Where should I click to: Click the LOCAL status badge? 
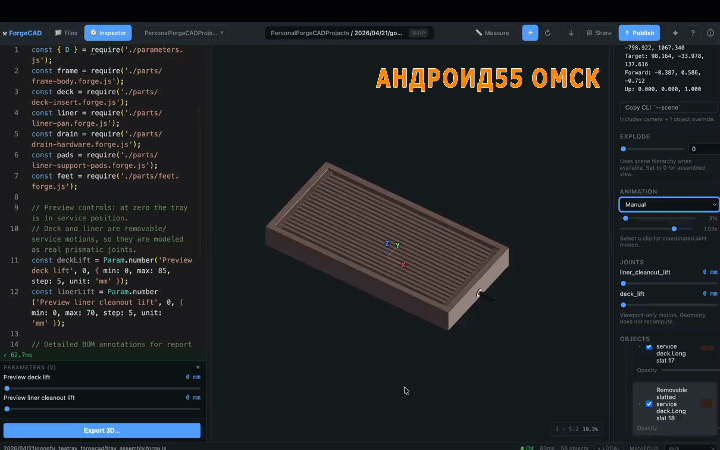[x=609, y=448]
